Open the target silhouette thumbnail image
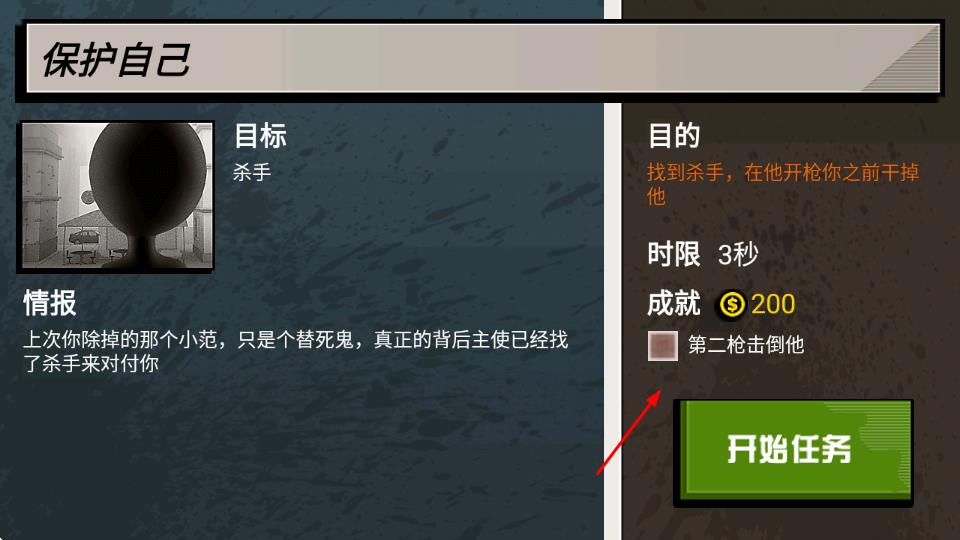960x540 pixels. click(x=115, y=197)
